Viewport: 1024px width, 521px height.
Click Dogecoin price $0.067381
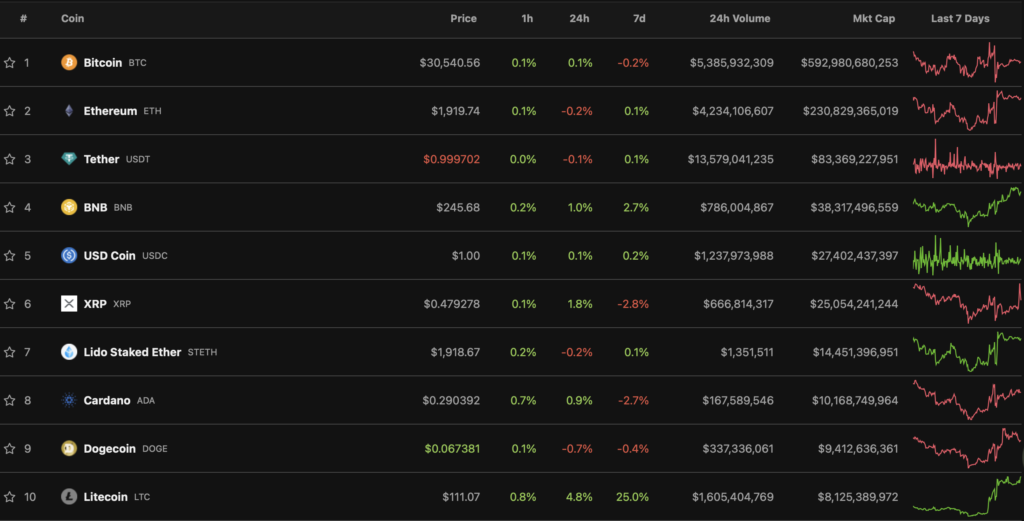(x=452, y=449)
